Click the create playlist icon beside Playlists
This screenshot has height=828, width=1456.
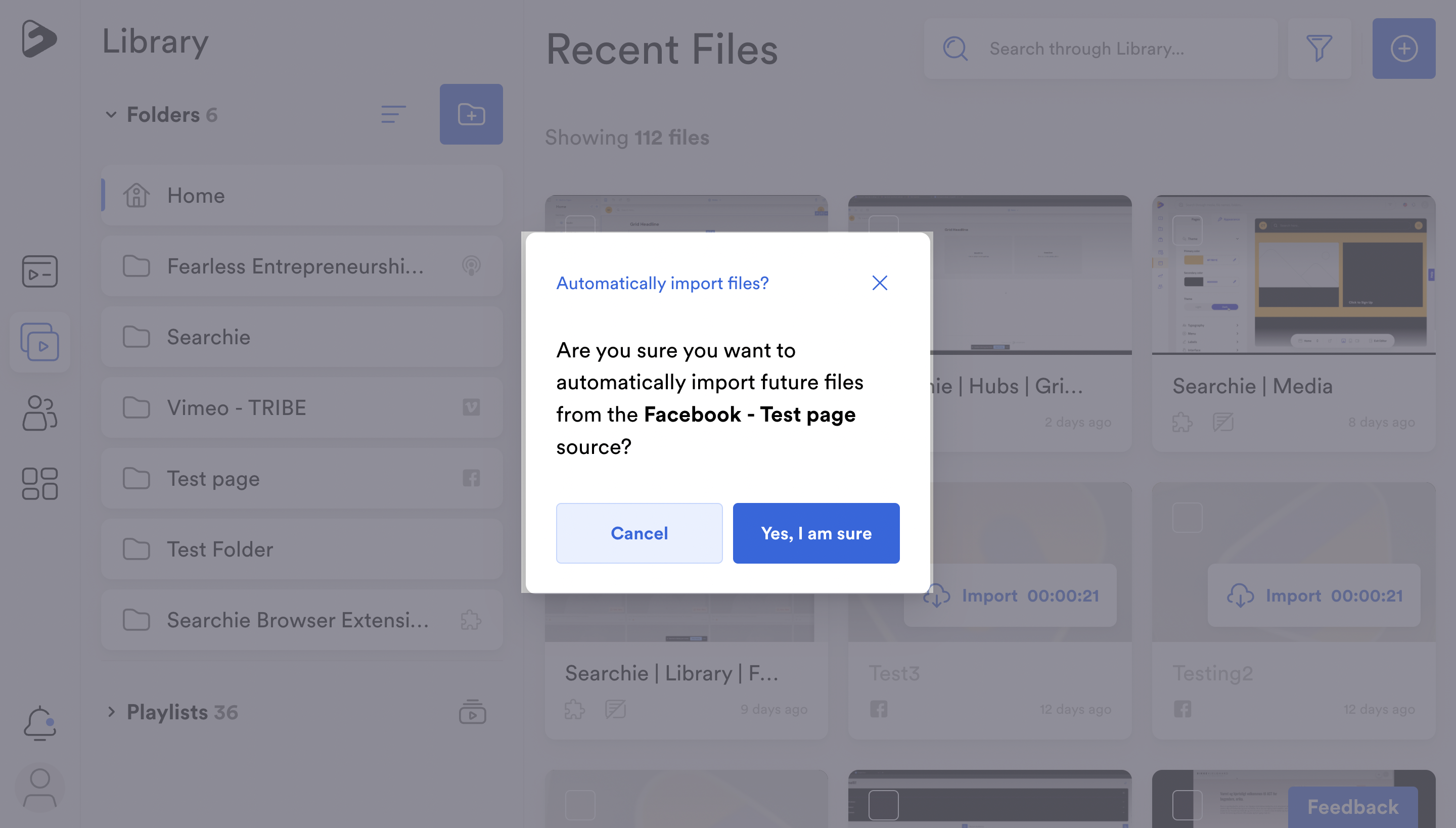[473, 712]
